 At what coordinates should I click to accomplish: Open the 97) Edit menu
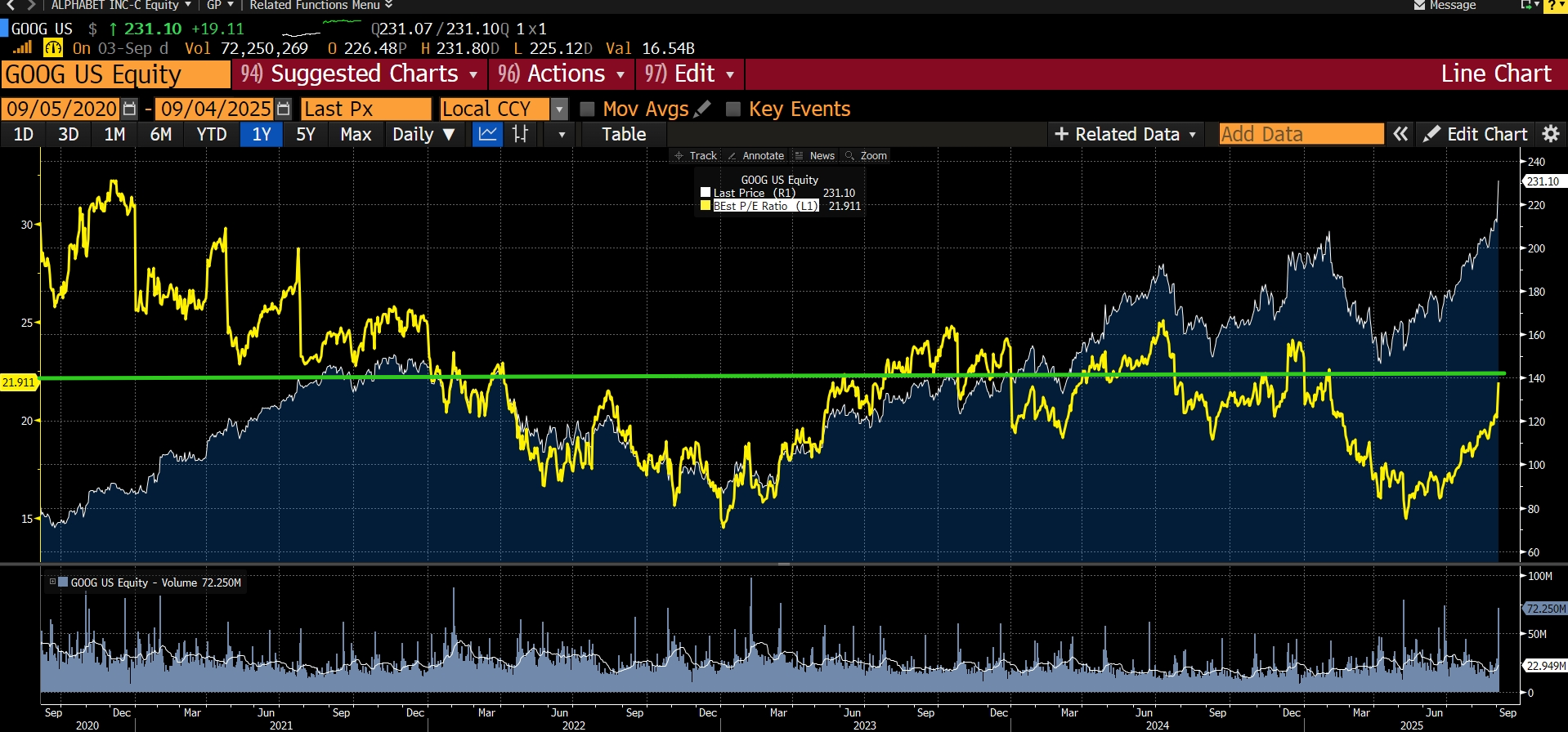pos(689,74)
